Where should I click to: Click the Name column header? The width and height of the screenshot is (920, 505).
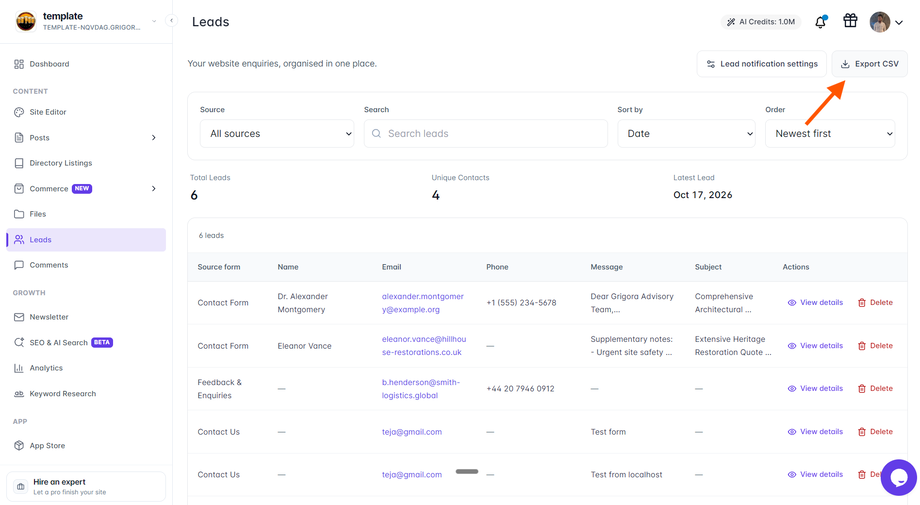pyautogui.click(x=288, y=267)
